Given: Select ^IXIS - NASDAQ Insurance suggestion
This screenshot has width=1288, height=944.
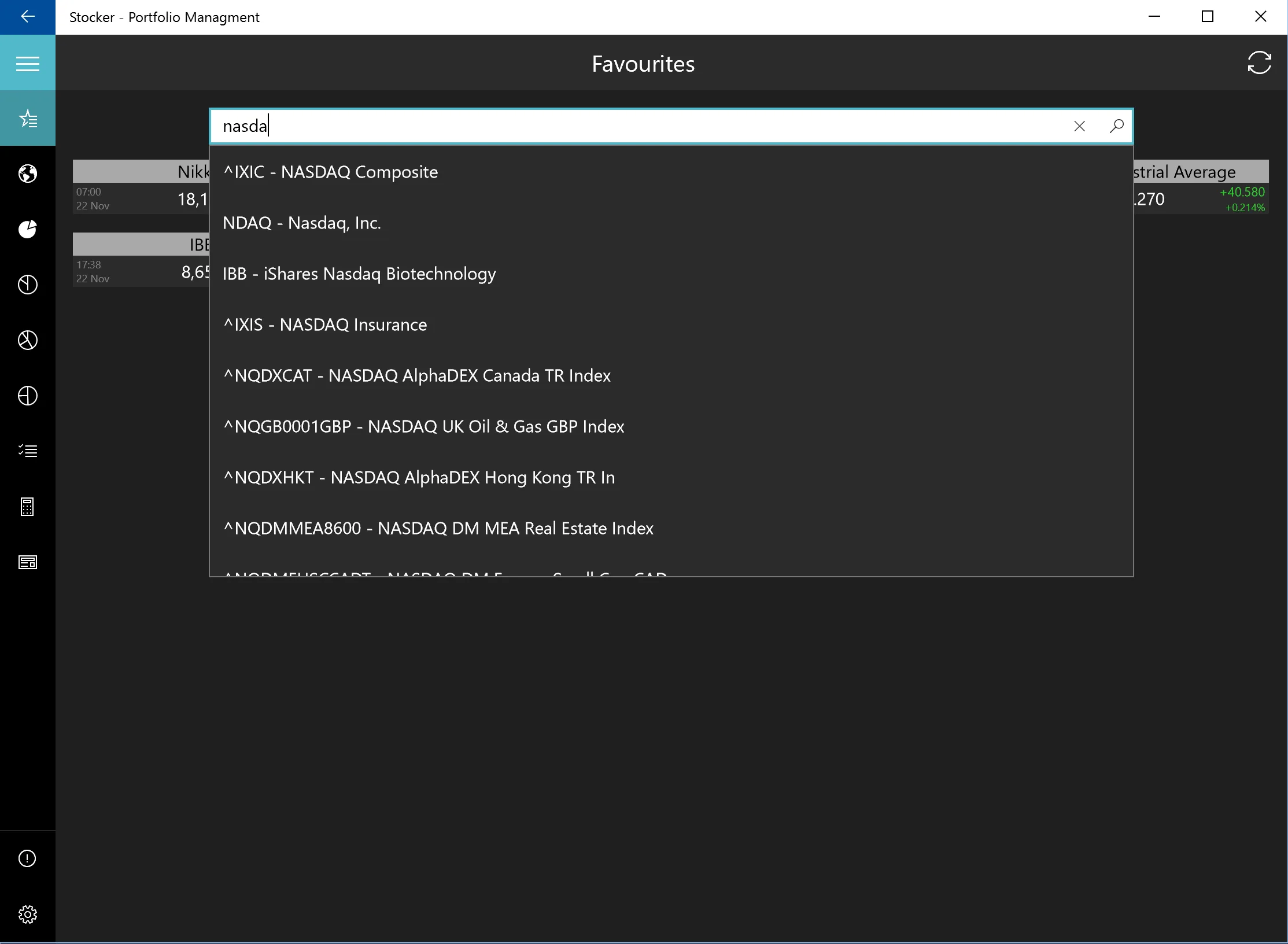Looking at the screenshot, I should (x=671, y=325).
